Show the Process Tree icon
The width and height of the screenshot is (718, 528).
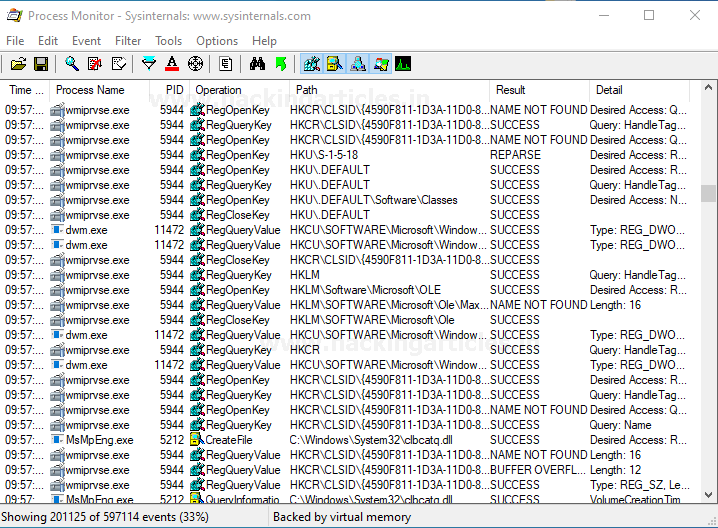[x=225, y=64]
